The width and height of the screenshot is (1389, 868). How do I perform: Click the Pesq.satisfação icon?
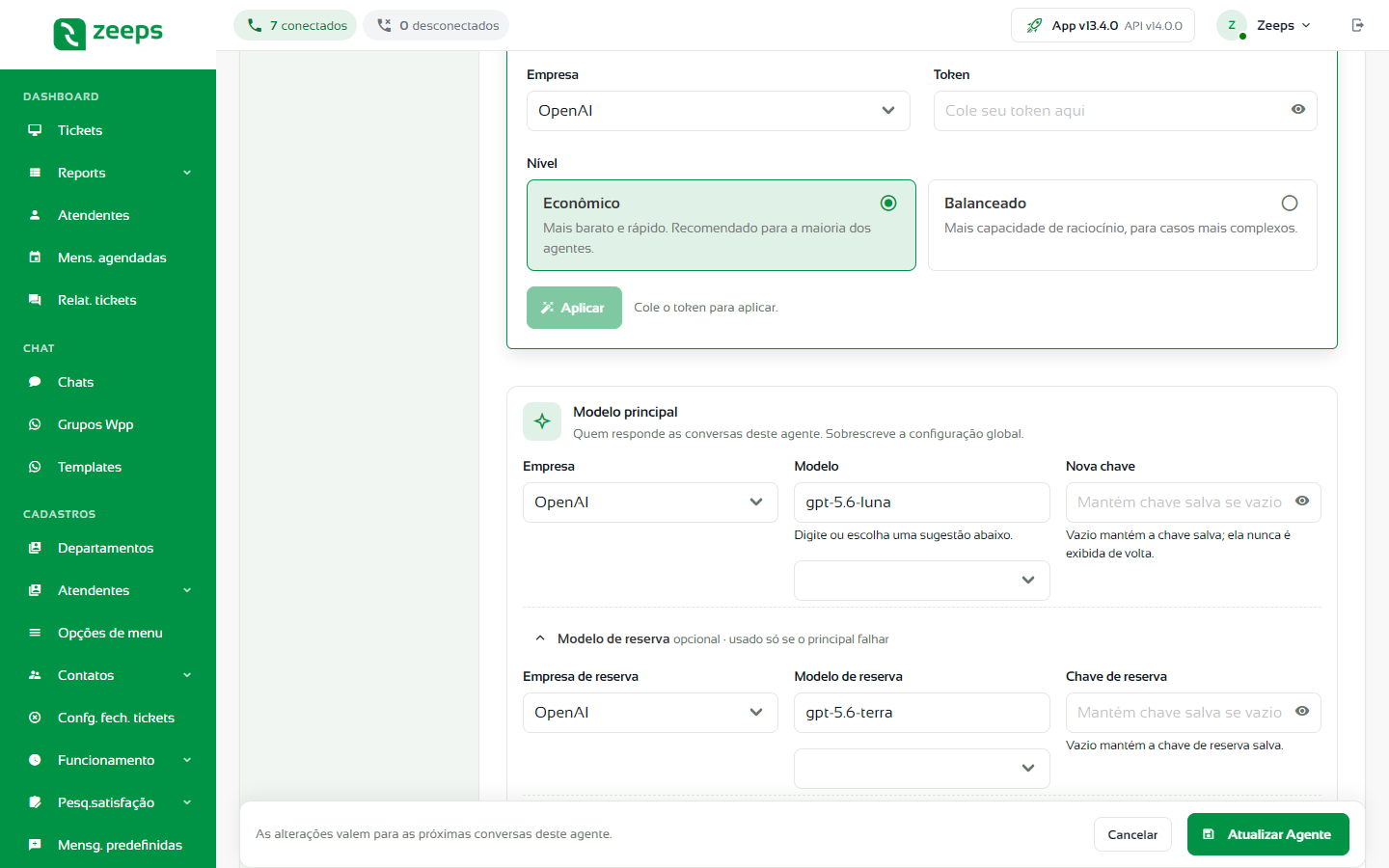(35, 802)
